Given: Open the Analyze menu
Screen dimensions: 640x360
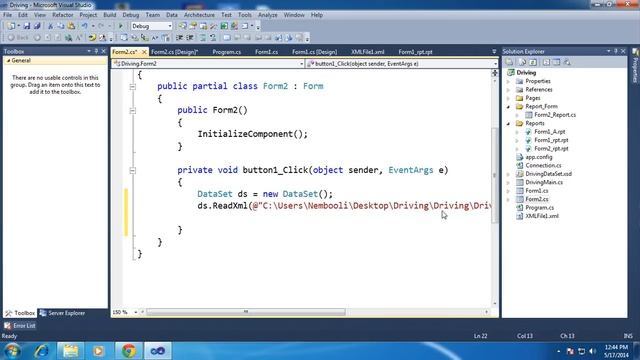Looking at the screenshot, I should (268, 15).
